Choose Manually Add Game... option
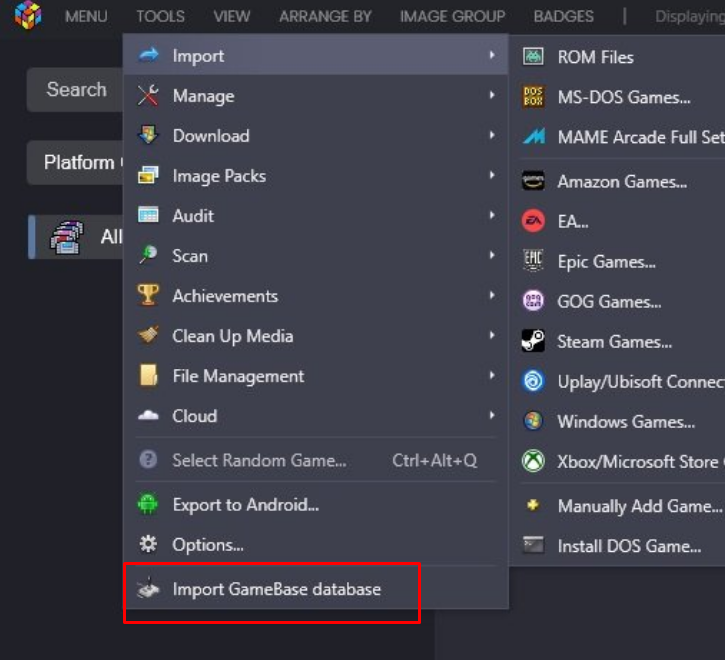The height and width of the screenshot is (660, 725). click(617, 506)
